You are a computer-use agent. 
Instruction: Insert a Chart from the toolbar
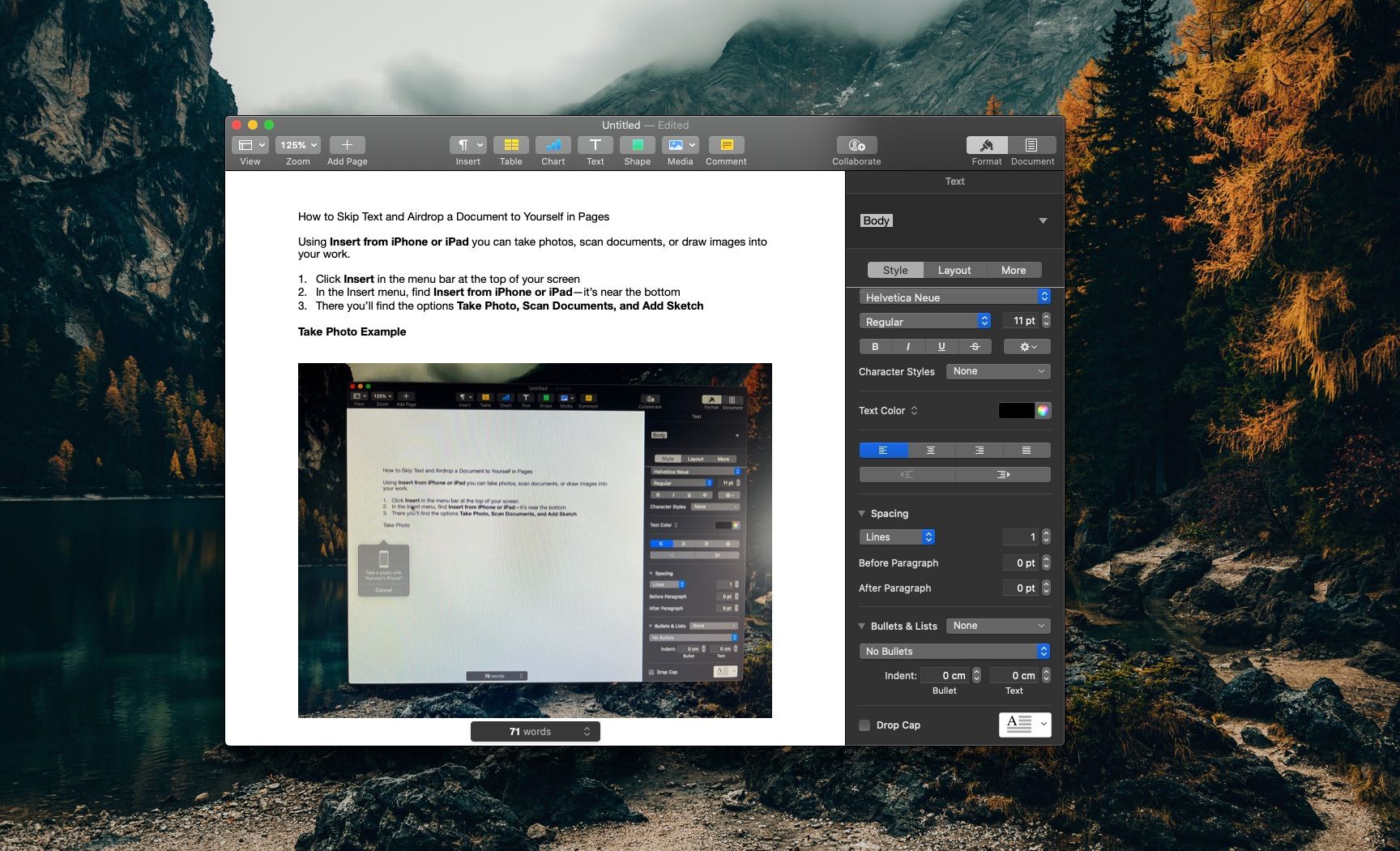click(x=553, y=145)
